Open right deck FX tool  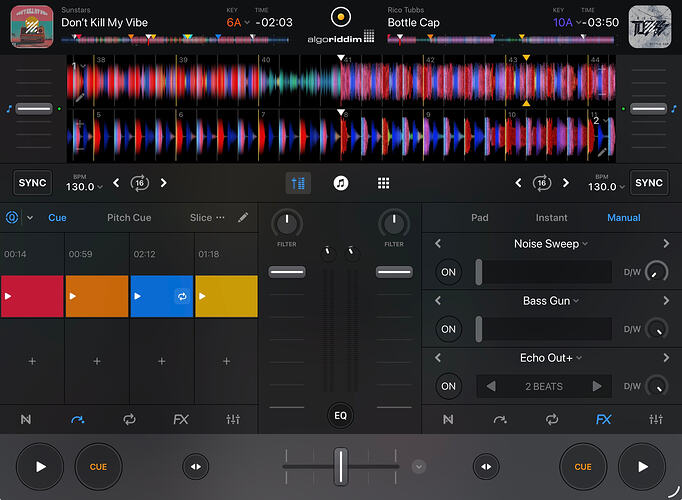[604, 419]
